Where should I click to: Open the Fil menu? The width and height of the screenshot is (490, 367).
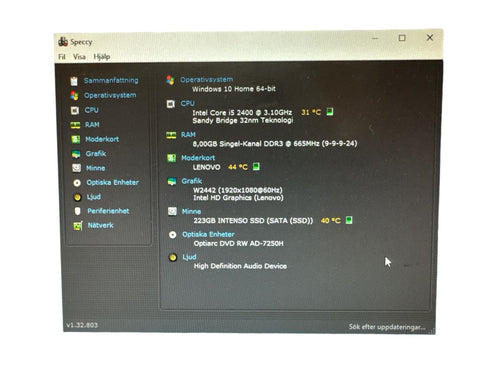[x=62, y=57]
